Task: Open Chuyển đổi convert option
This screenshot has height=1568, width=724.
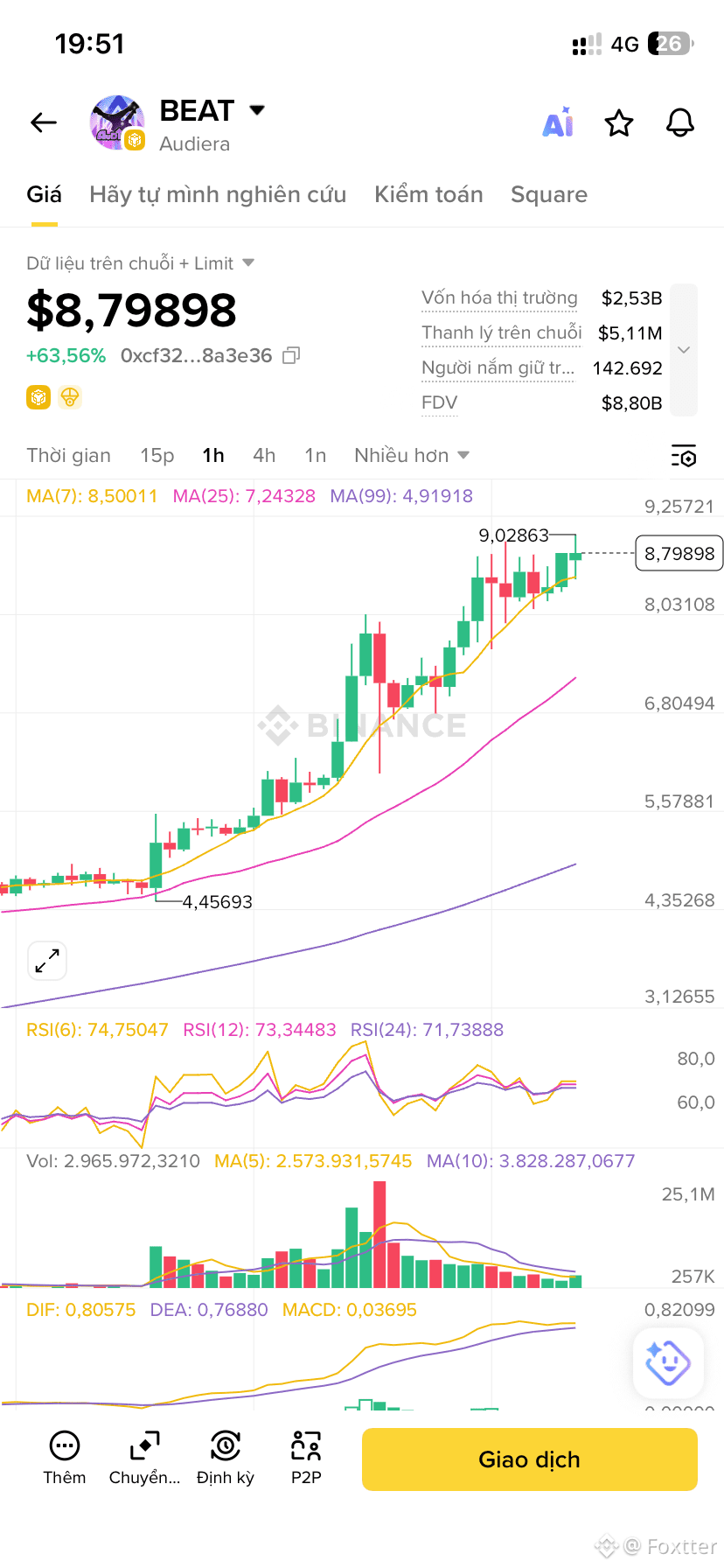Action: point(144,1459)
